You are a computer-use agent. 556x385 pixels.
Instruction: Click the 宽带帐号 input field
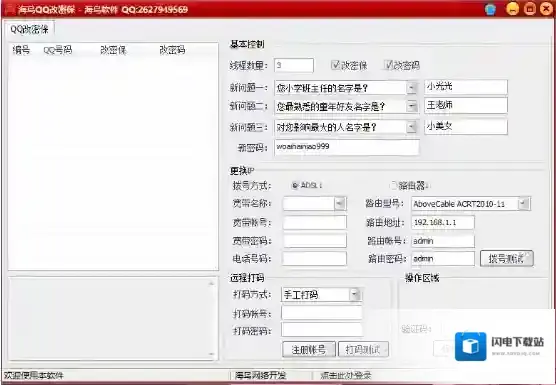click(x=315, y=223)
